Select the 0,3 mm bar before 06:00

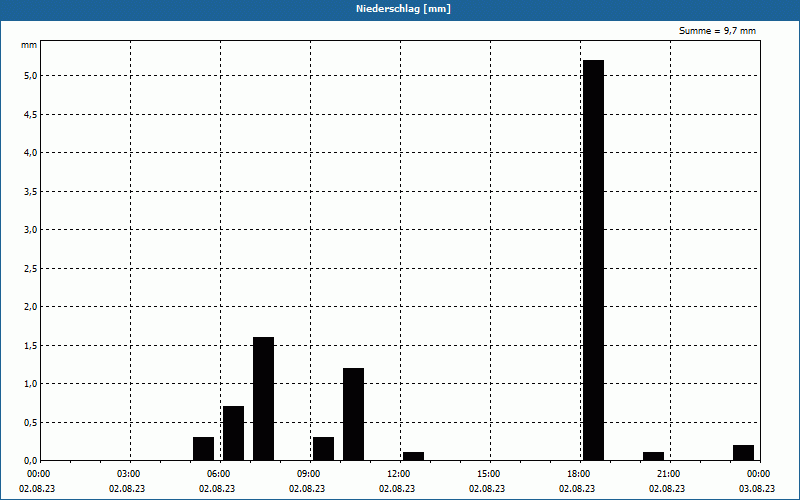(204, 449)
